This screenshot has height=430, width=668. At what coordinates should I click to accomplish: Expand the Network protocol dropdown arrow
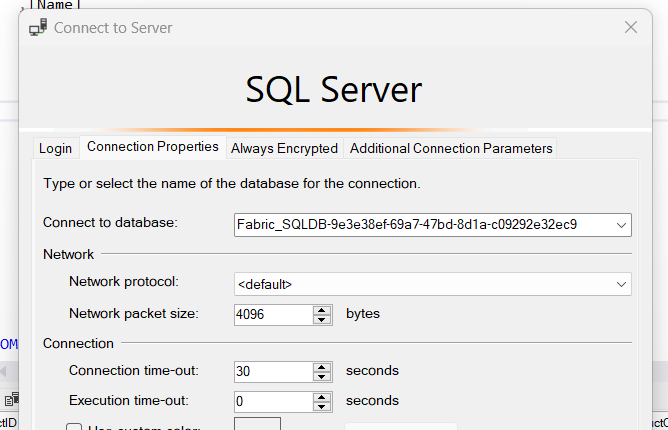[x=621, y=284]
